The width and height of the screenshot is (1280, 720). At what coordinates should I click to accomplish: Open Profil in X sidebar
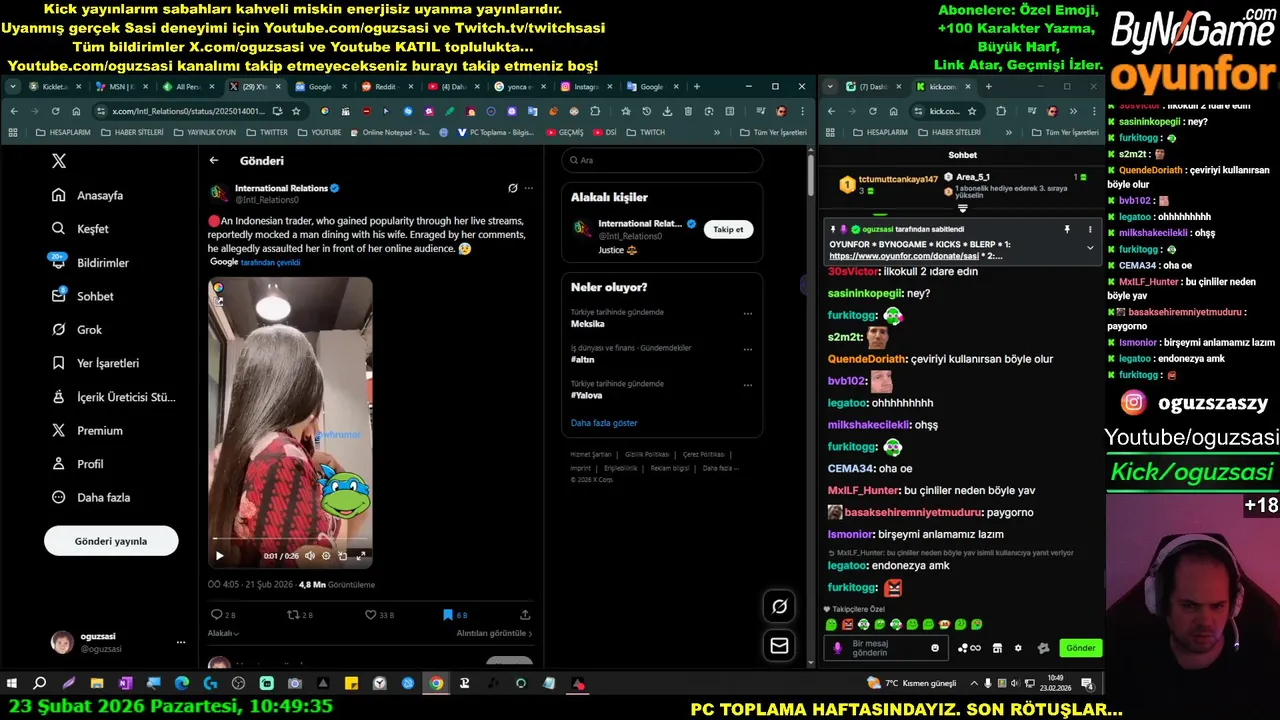coord(77,464)
